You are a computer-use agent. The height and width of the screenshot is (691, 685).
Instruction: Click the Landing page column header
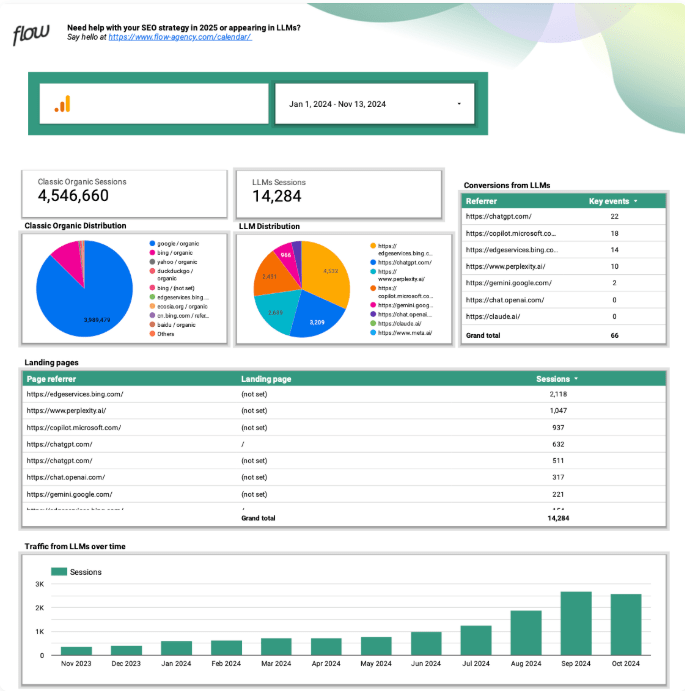266,379
